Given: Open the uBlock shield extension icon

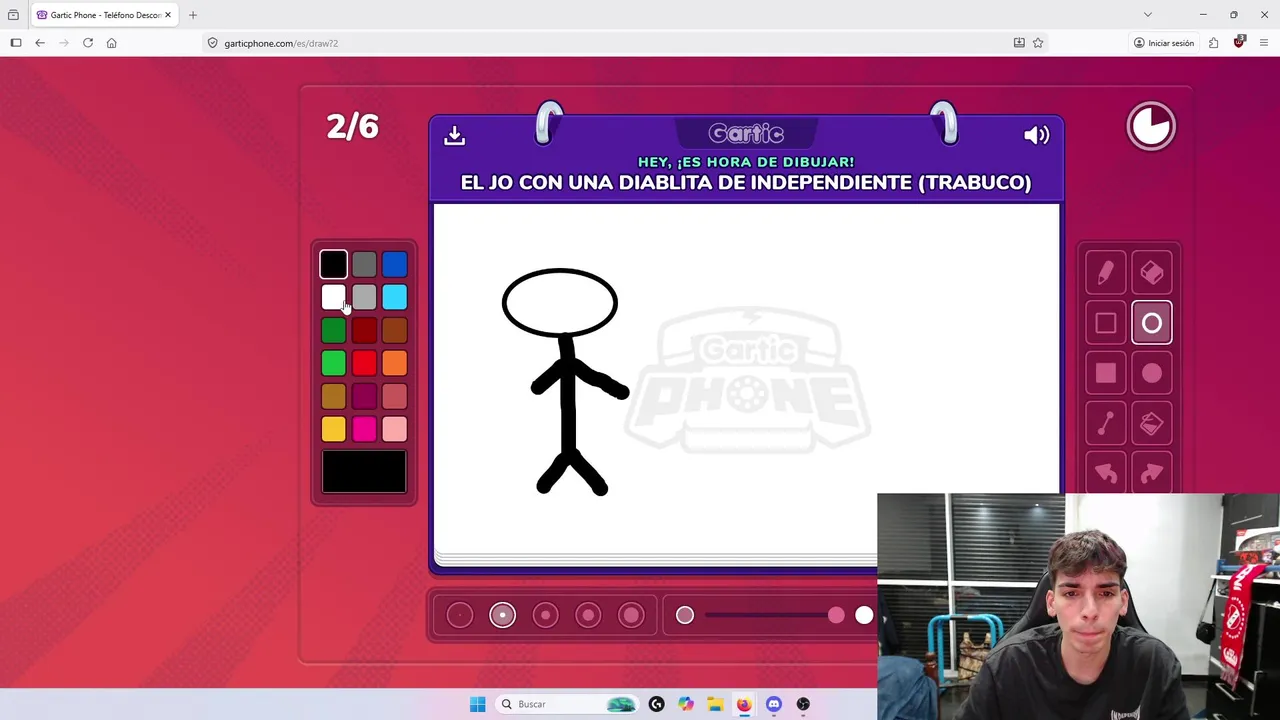Looking at the screenshot, I should (x=1239, y=43).
